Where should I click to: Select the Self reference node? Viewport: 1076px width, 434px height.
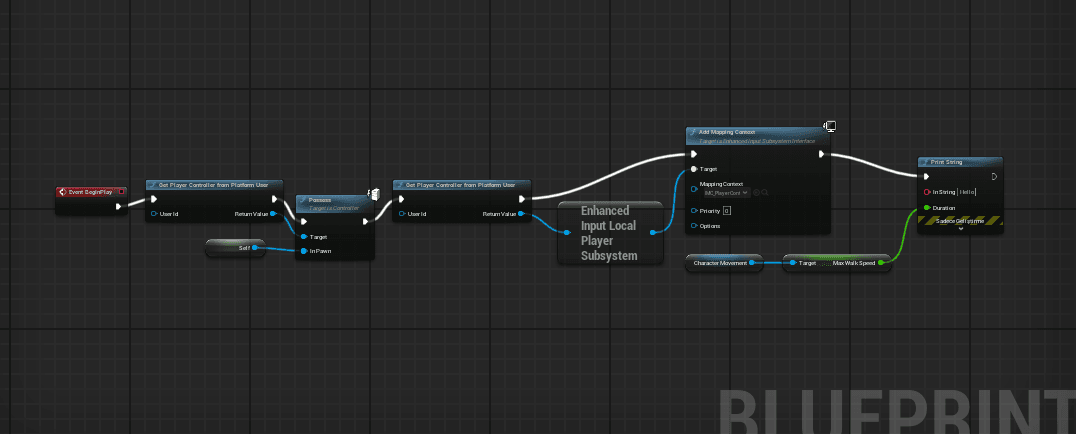(235, 248)
